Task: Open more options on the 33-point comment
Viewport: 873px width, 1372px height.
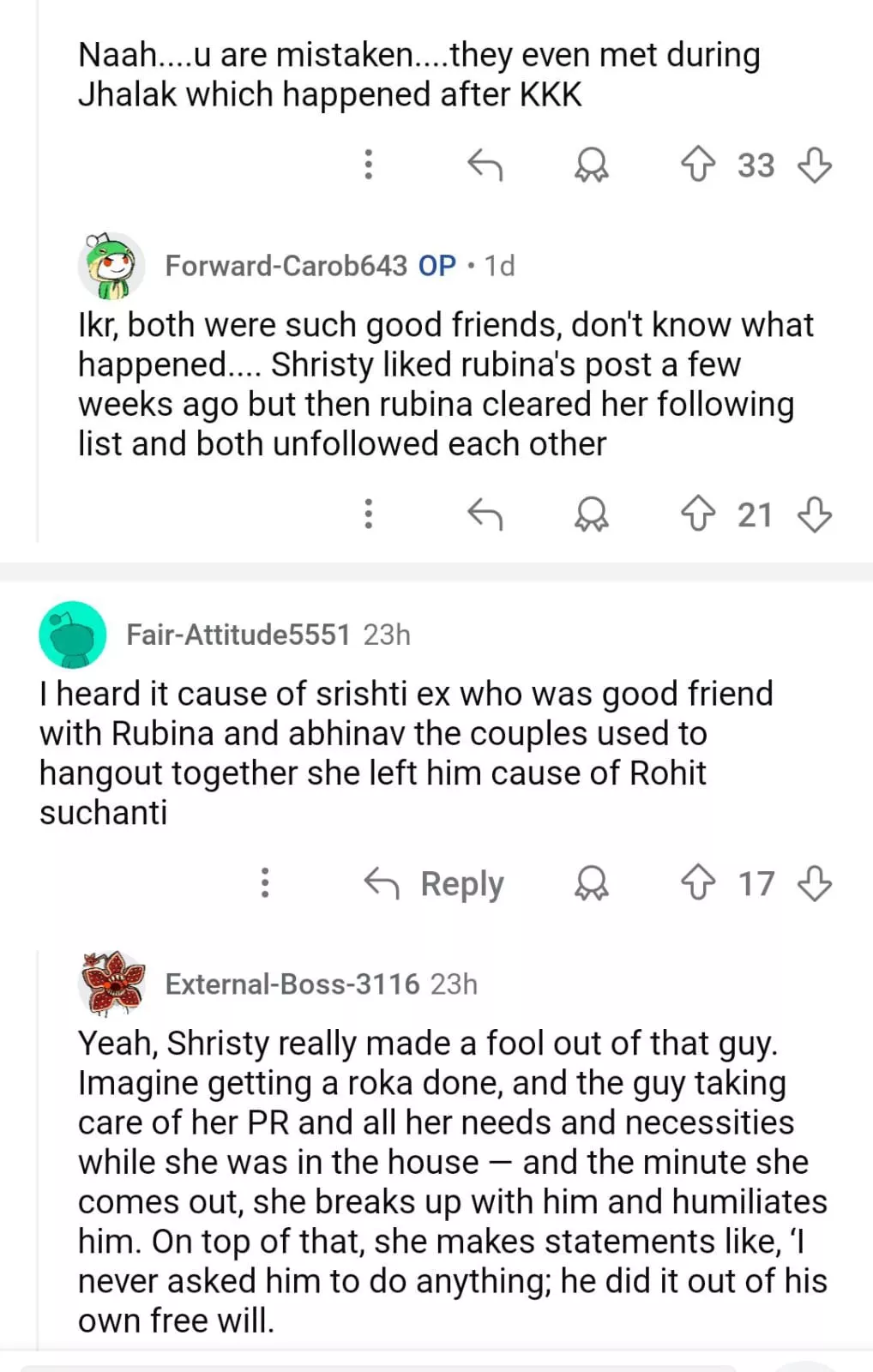Action: (369, 164)
